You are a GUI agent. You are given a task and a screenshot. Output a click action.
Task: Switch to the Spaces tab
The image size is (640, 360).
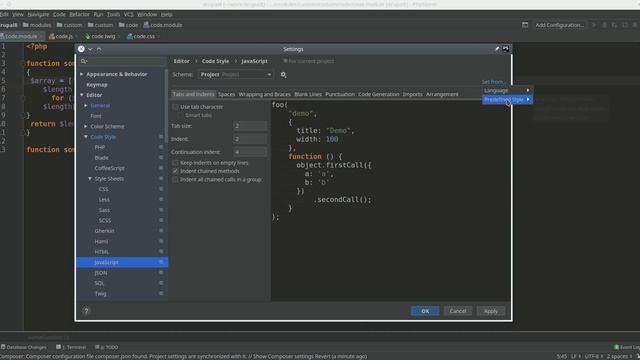(x=227, y=94)
